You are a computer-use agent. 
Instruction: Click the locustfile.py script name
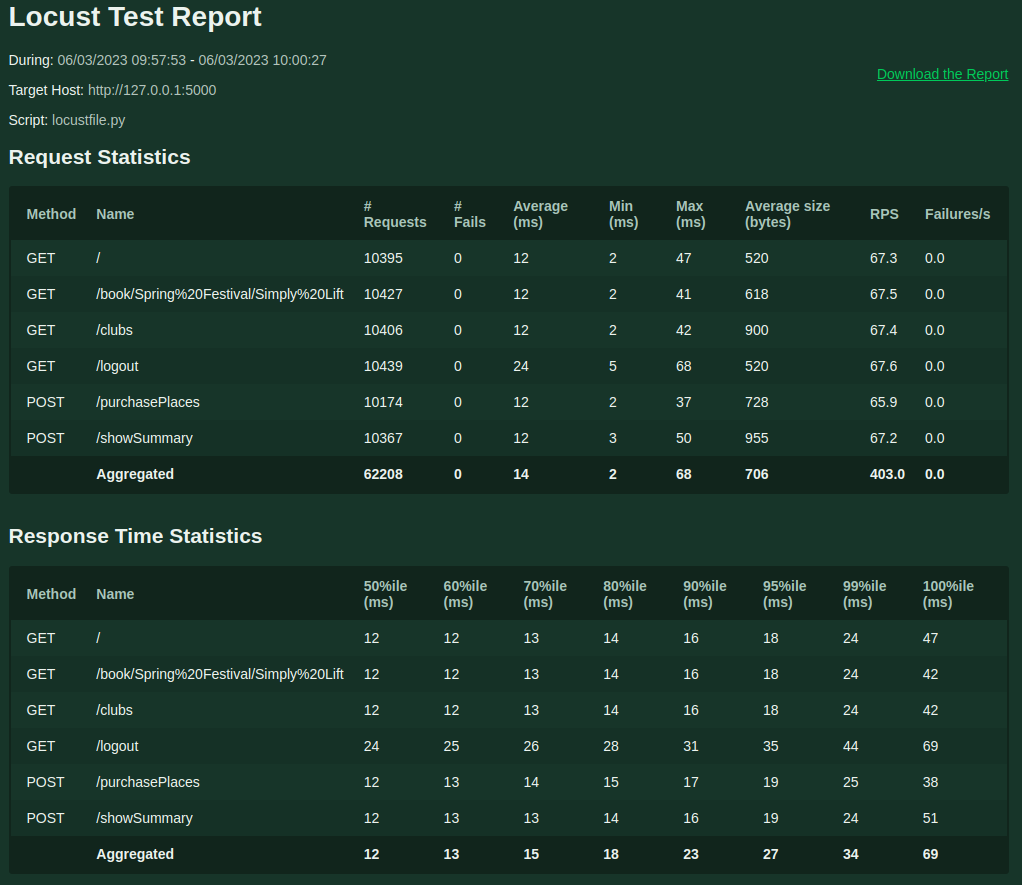[x=89, y=120]
